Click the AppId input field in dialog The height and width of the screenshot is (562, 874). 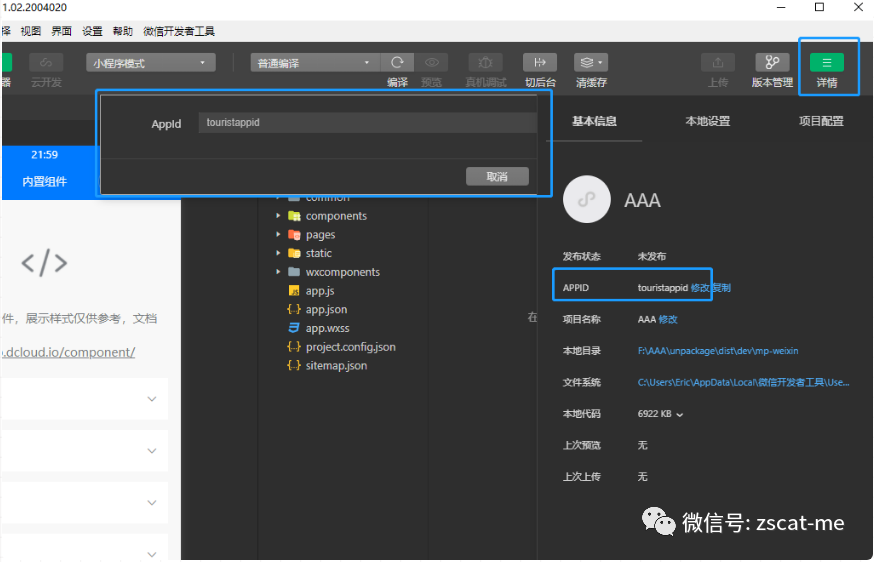click(x=368, y=123)
